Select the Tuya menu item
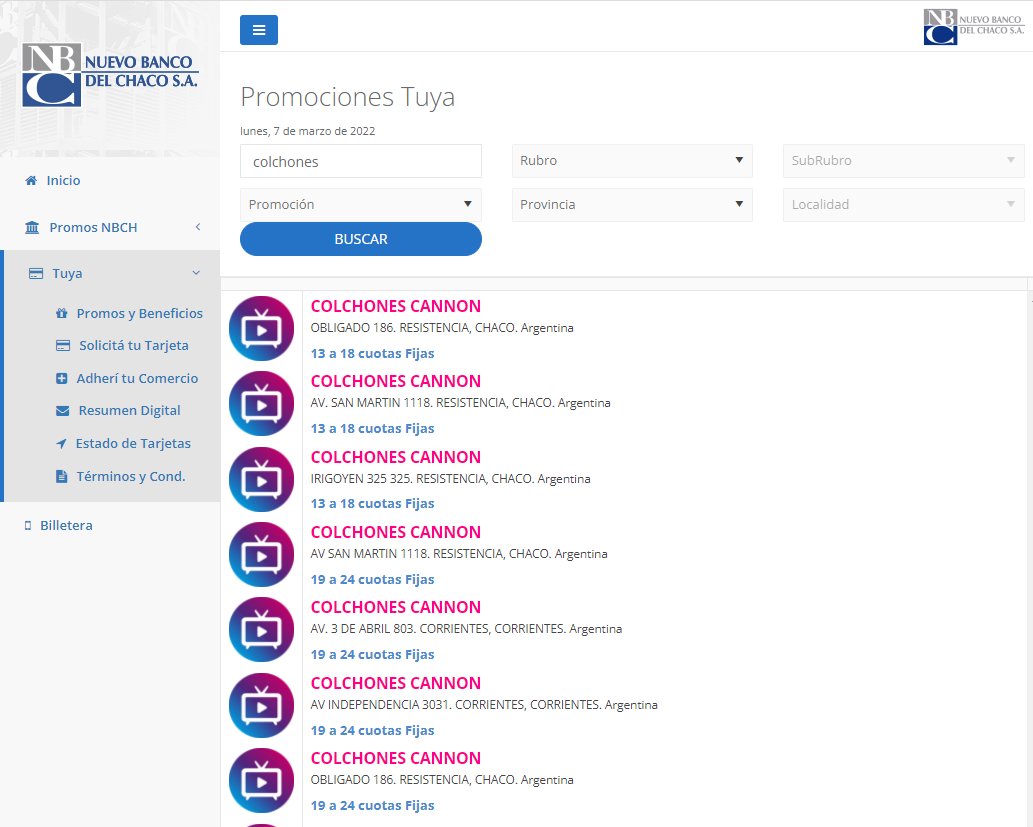 pyautogui.click(x=67, y=273)
